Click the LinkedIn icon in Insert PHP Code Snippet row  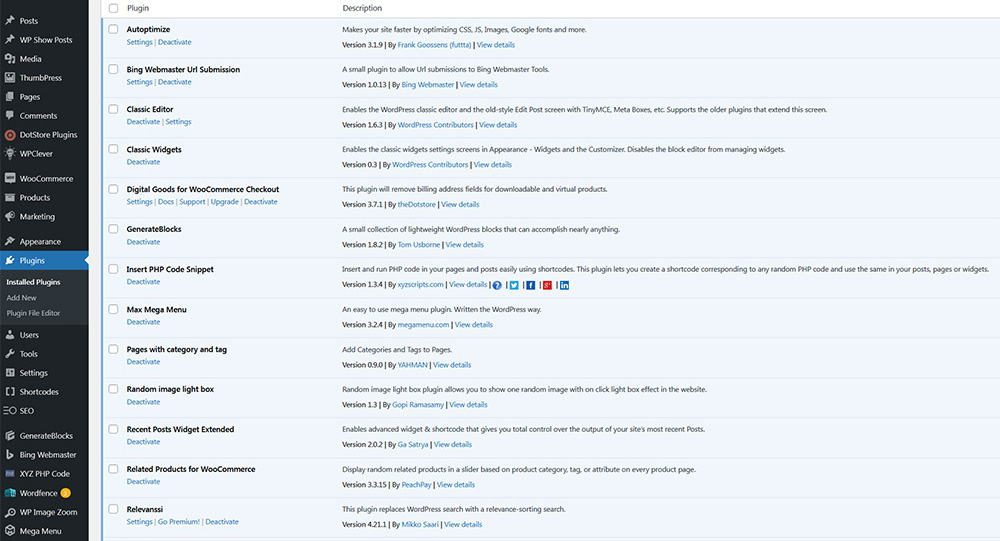[x=564, y=285]
